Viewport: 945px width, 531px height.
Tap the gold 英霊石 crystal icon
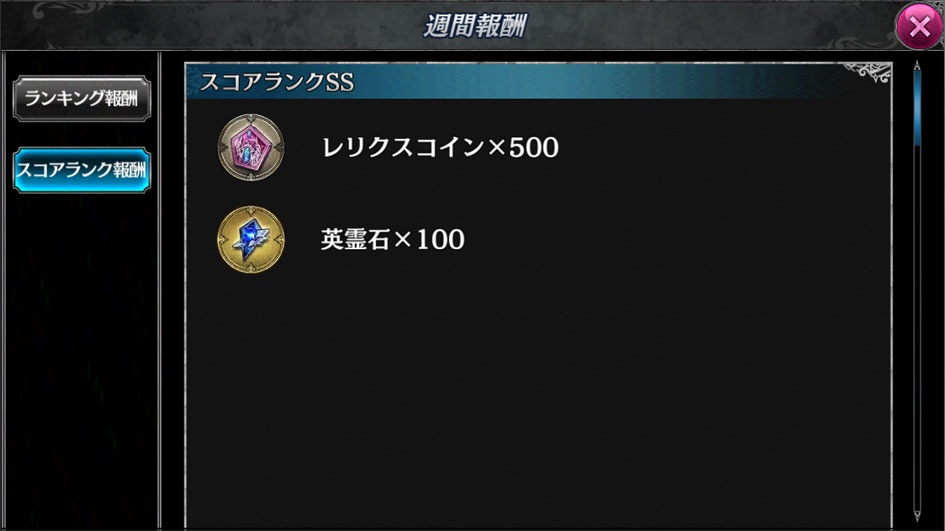(x=251, y=239)
